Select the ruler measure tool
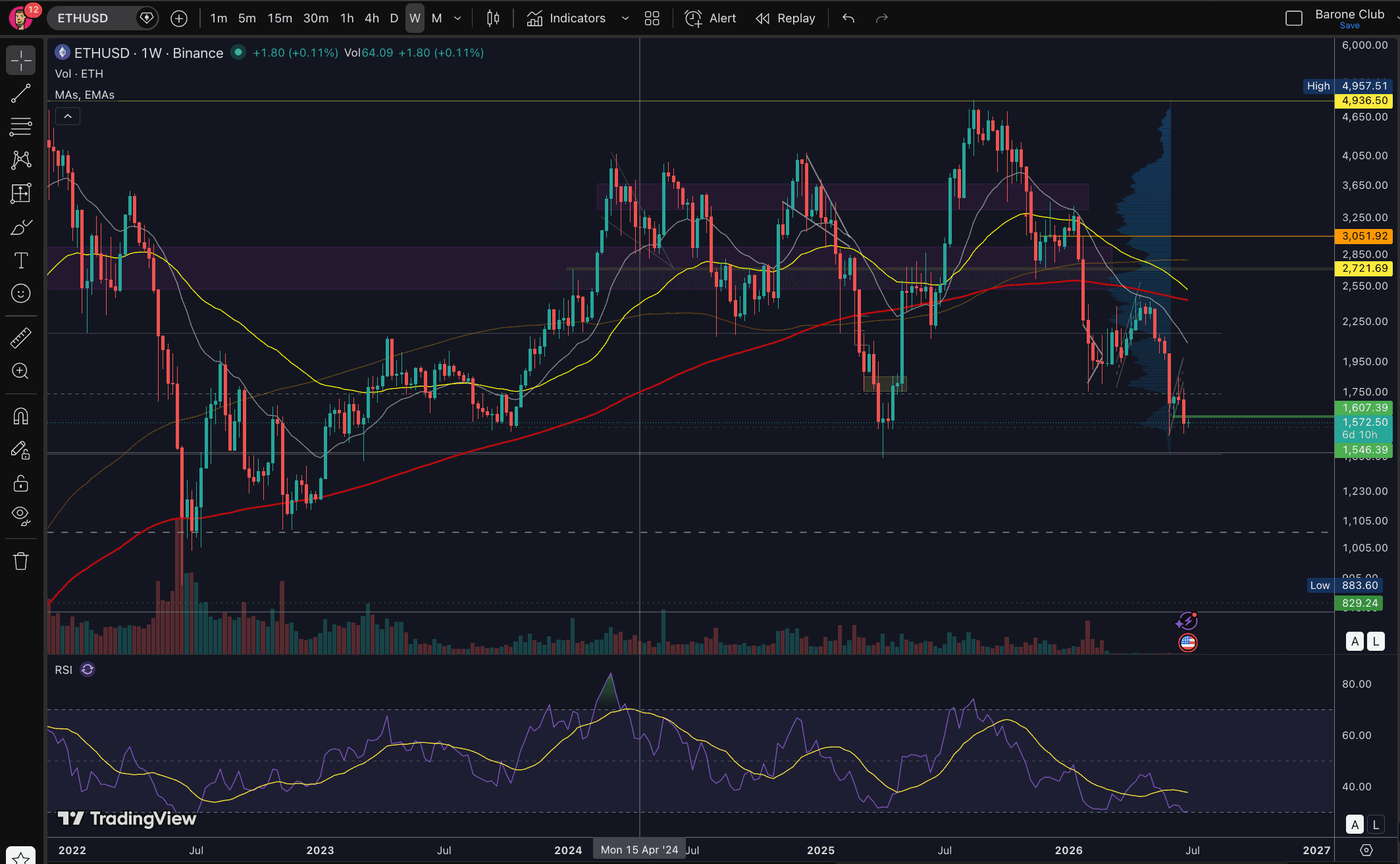This screenshot has height=864, width=1400. (x=21, y=338)
